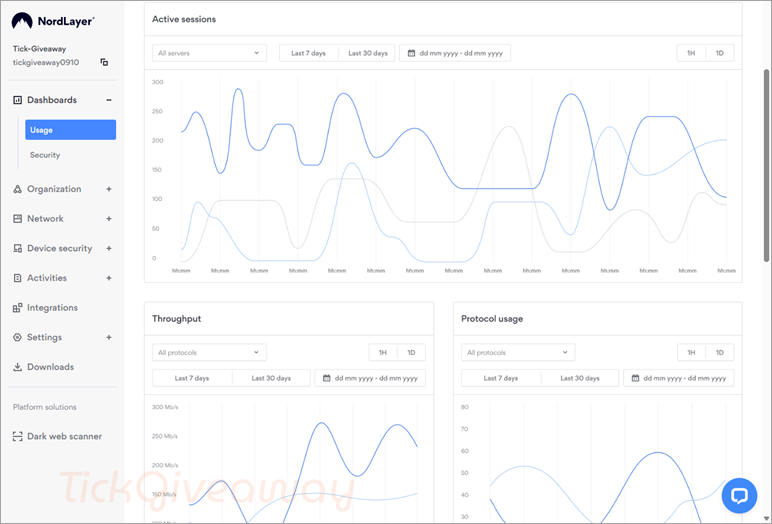Collapse the Dashboards section
The width and height of the screenshot is (772, 524).
click(109, 100)
